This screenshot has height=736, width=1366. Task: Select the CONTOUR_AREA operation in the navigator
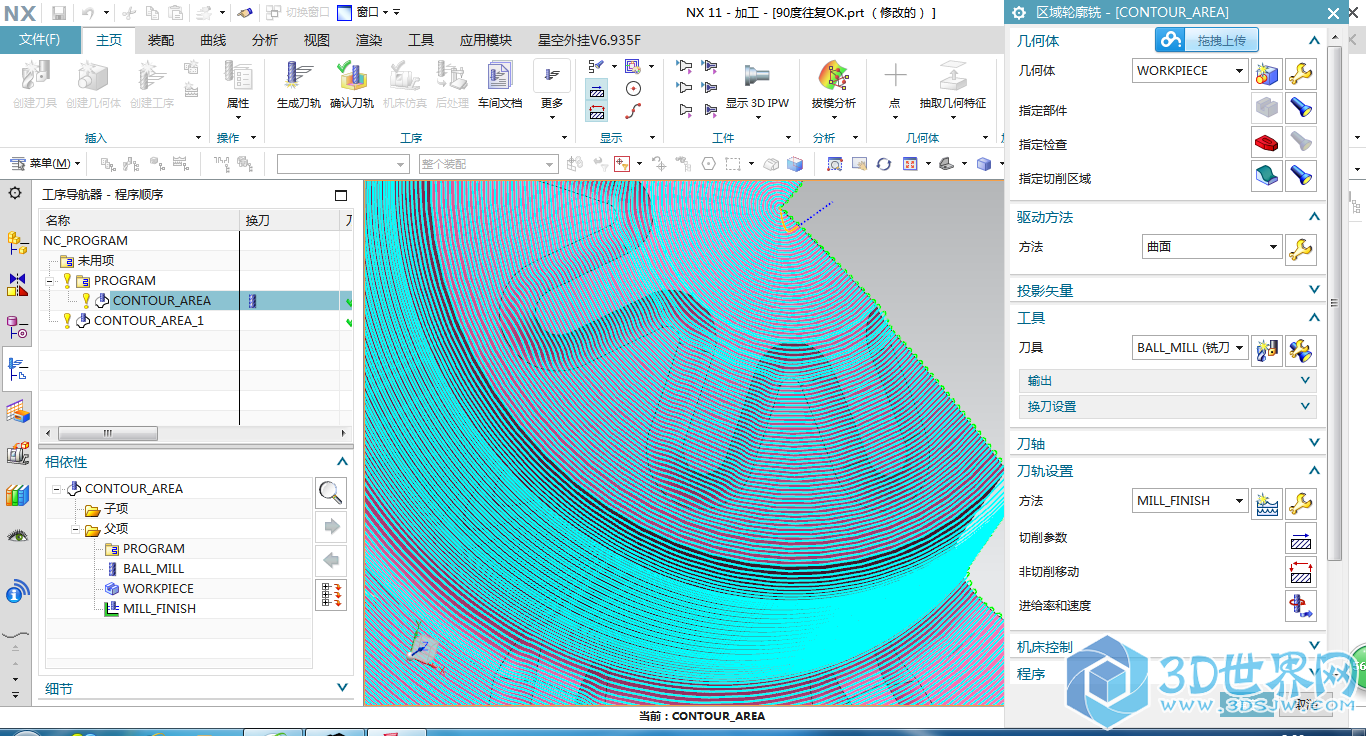161,300
